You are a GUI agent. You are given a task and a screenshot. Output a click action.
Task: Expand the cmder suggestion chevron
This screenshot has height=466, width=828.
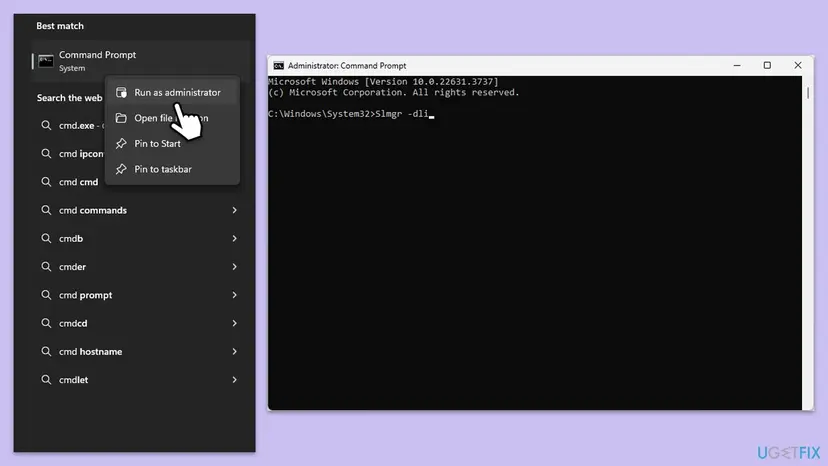(234, 267)
